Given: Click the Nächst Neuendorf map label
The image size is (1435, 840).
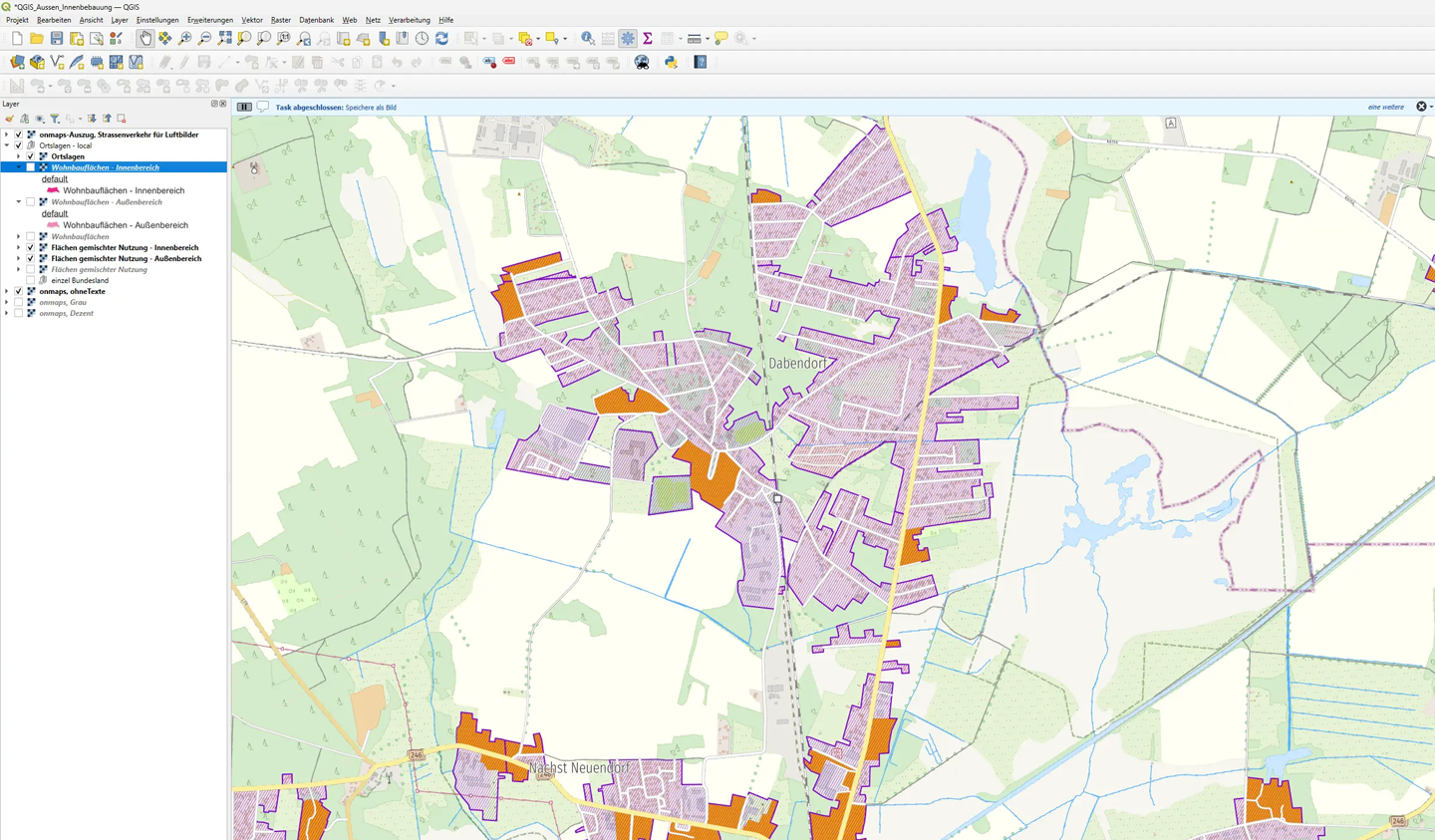Looking at the screenshot, I should coord(579,768).
